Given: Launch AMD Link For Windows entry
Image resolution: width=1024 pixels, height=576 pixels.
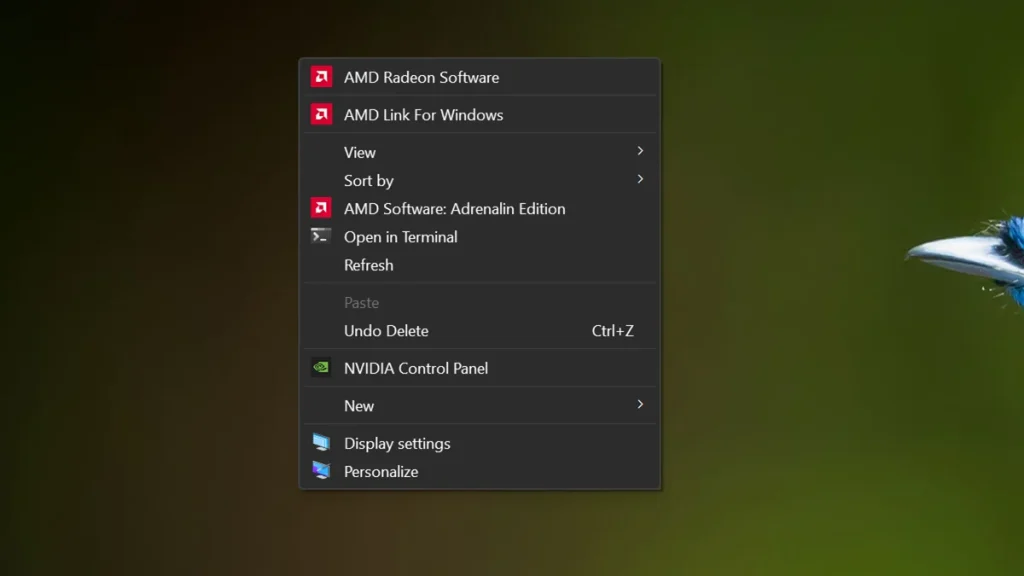Looking at the screenshot, I should click(x=479, y=115).
